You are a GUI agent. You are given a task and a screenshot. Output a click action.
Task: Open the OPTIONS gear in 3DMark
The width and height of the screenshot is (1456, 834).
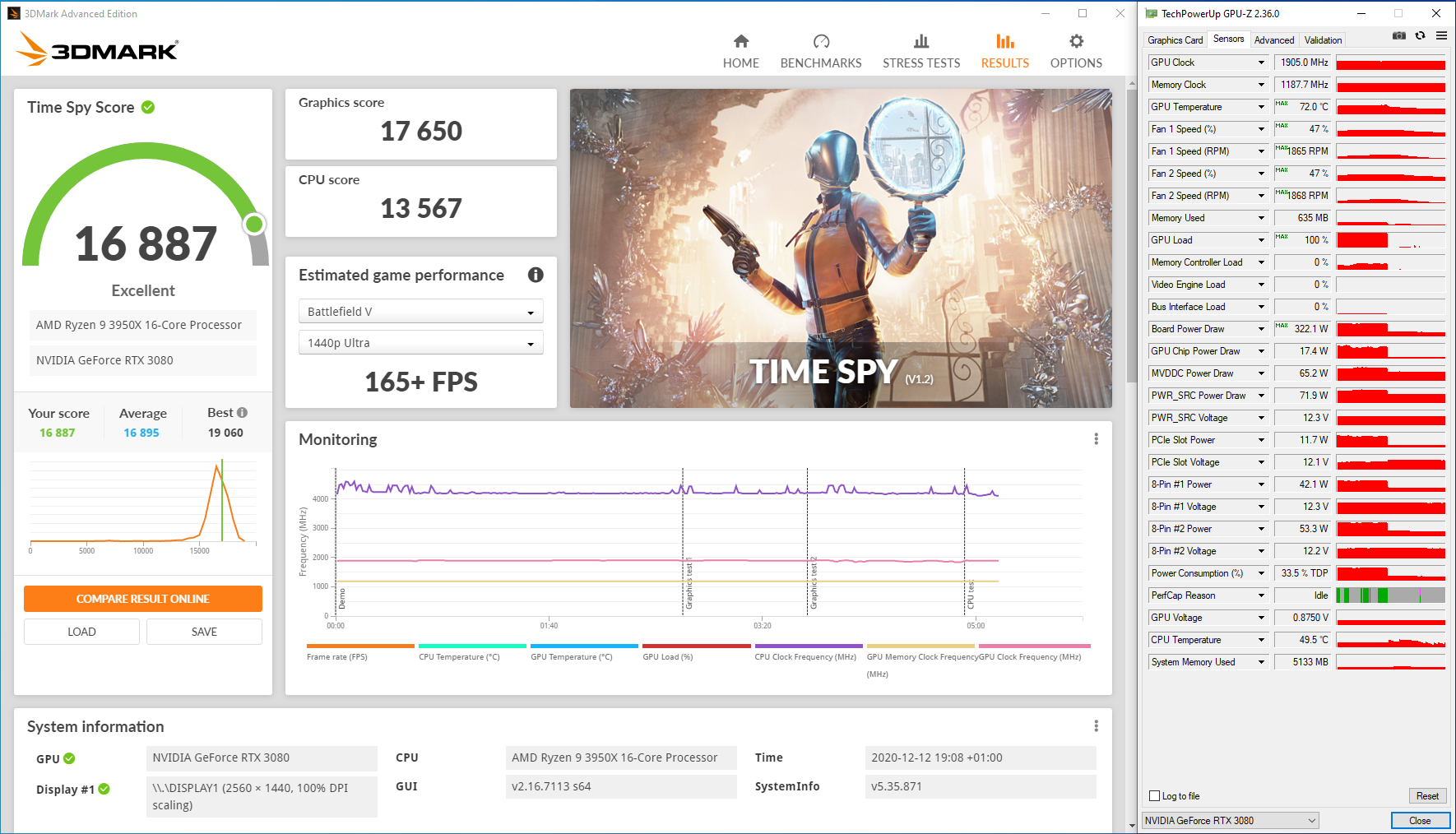point(1075,51)
